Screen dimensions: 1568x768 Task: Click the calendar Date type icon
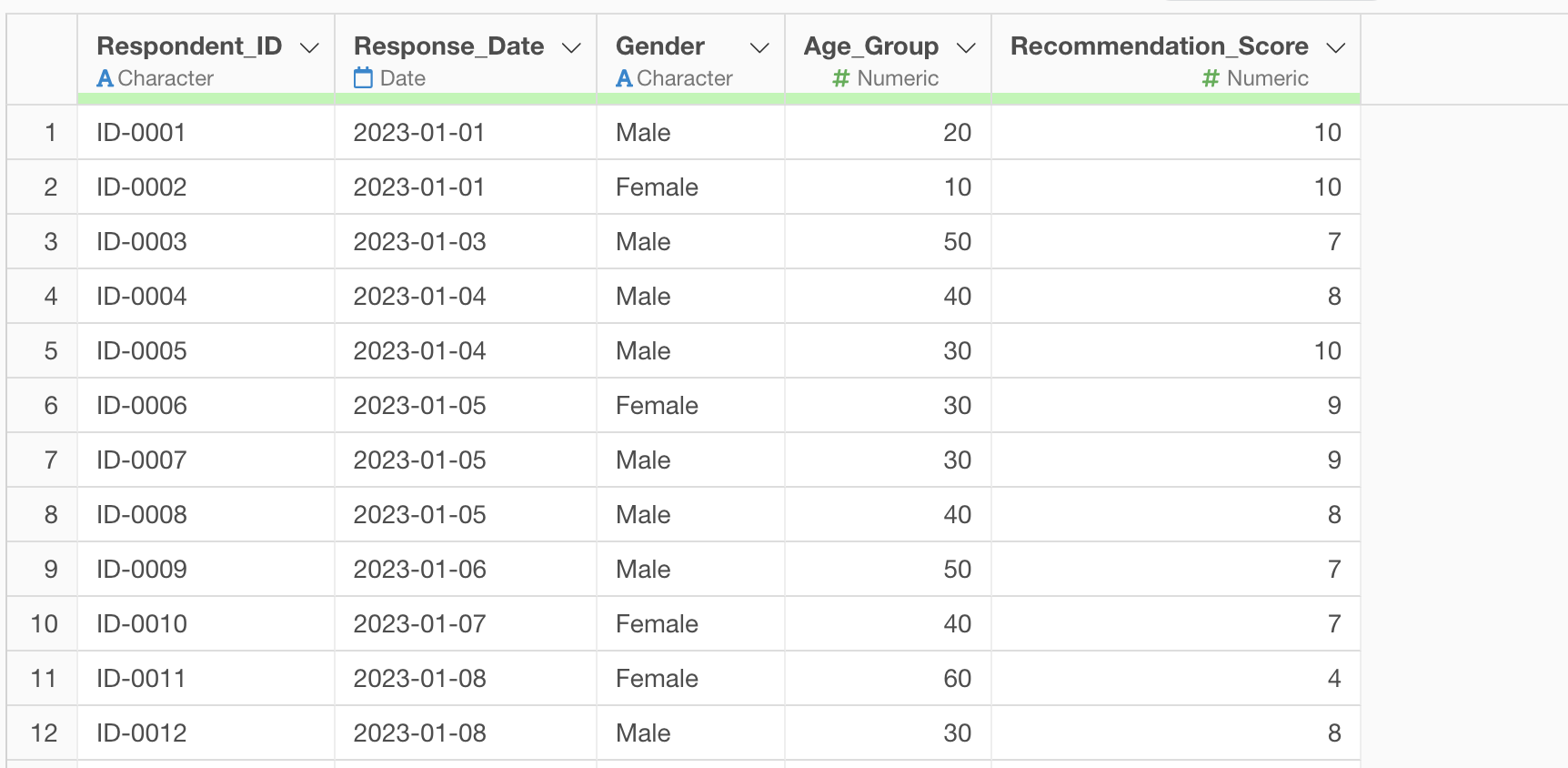pyautogui.click(x=363, y=78)
